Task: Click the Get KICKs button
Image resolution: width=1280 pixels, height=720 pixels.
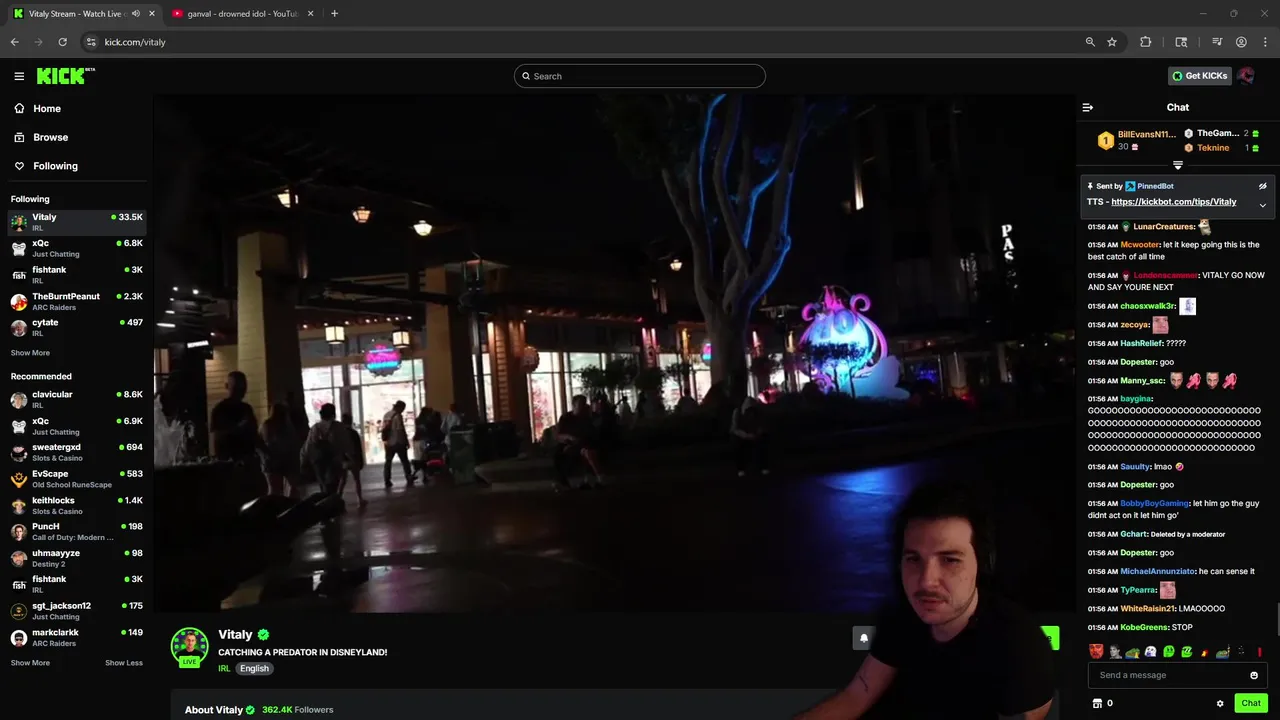Action: [1199, 76]
